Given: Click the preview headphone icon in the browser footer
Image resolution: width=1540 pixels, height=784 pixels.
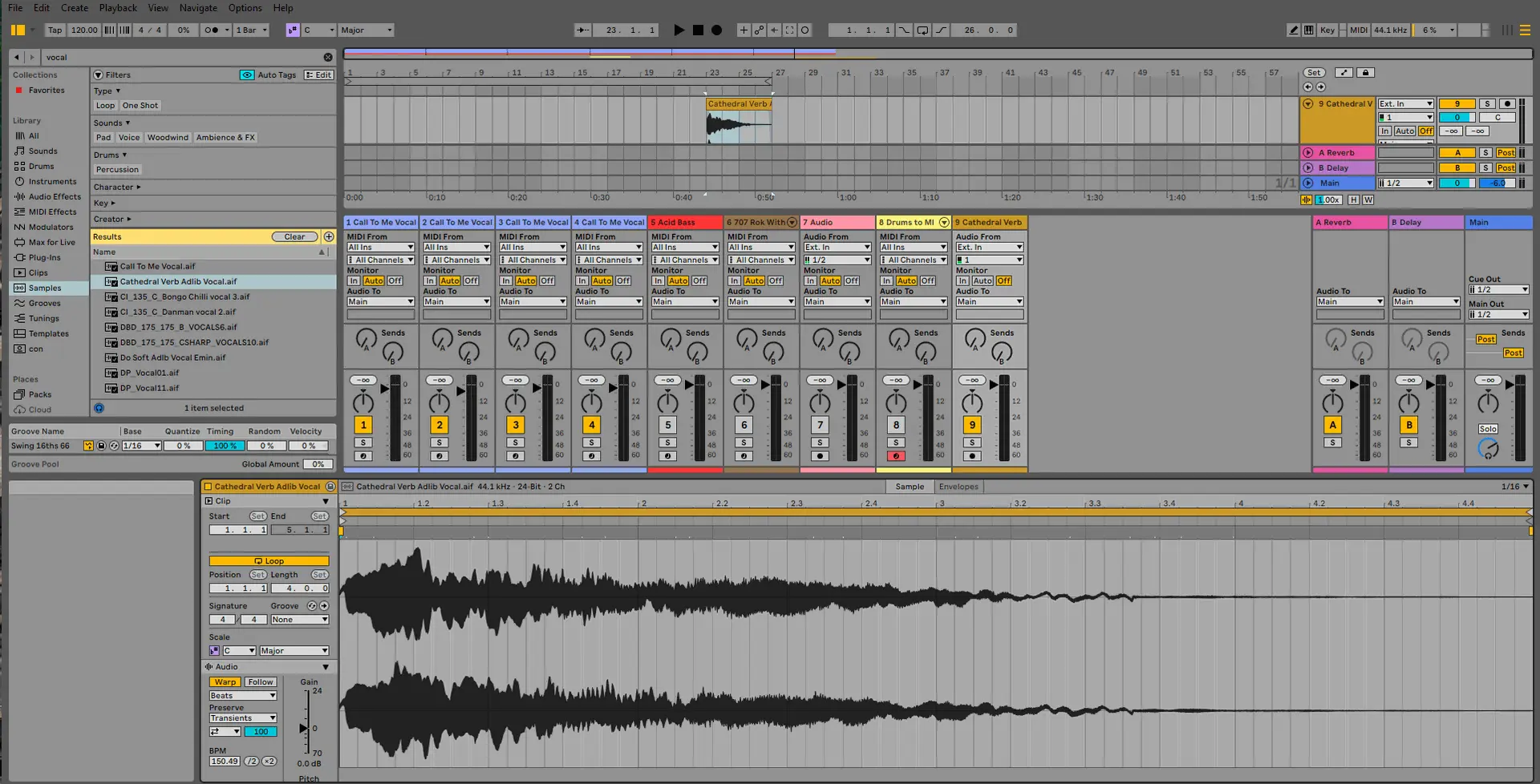Looking at the screenshot, I should [x=99, y=408].
